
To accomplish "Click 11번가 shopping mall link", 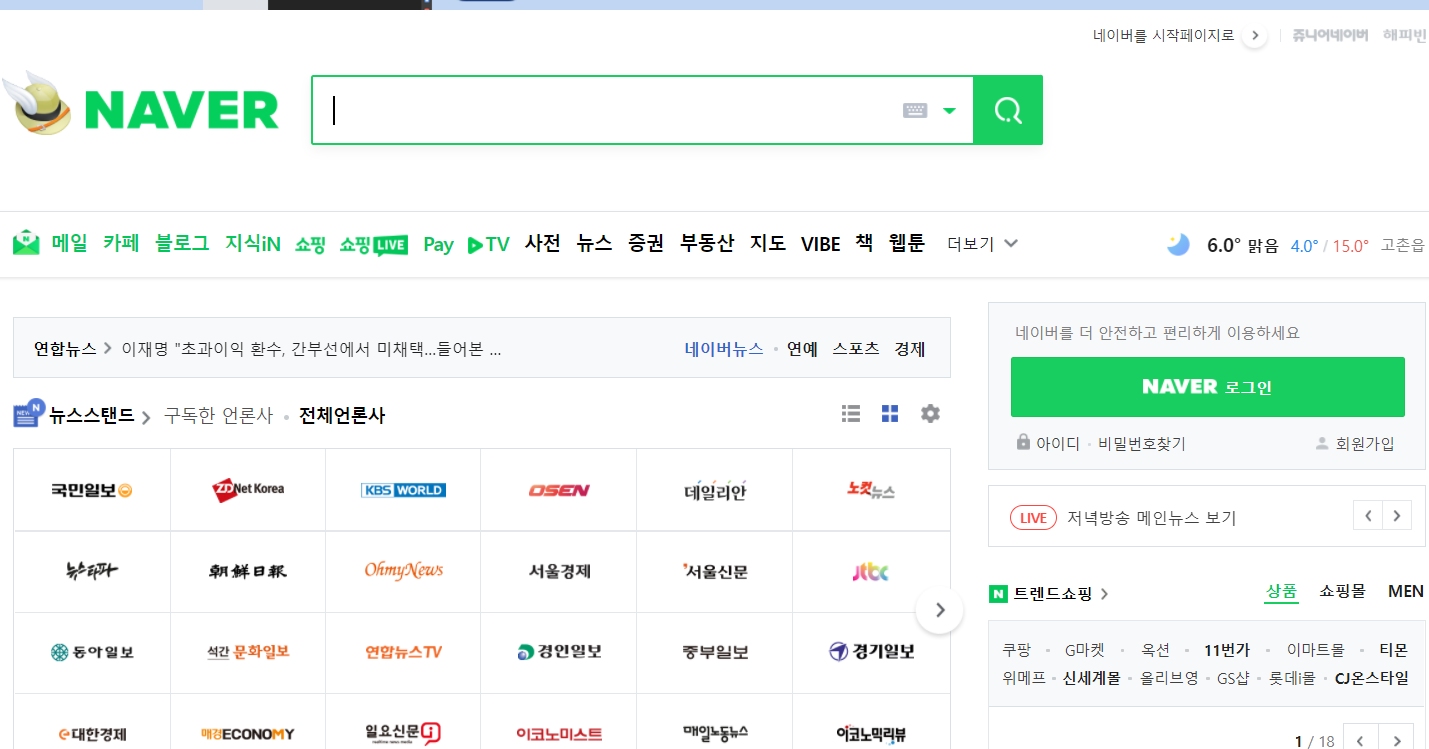I will click(1227, 650).
